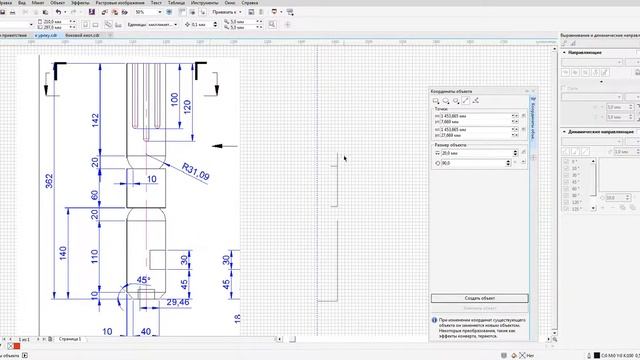Click the Undo arrow icon
640x360 pixels.
58,12
